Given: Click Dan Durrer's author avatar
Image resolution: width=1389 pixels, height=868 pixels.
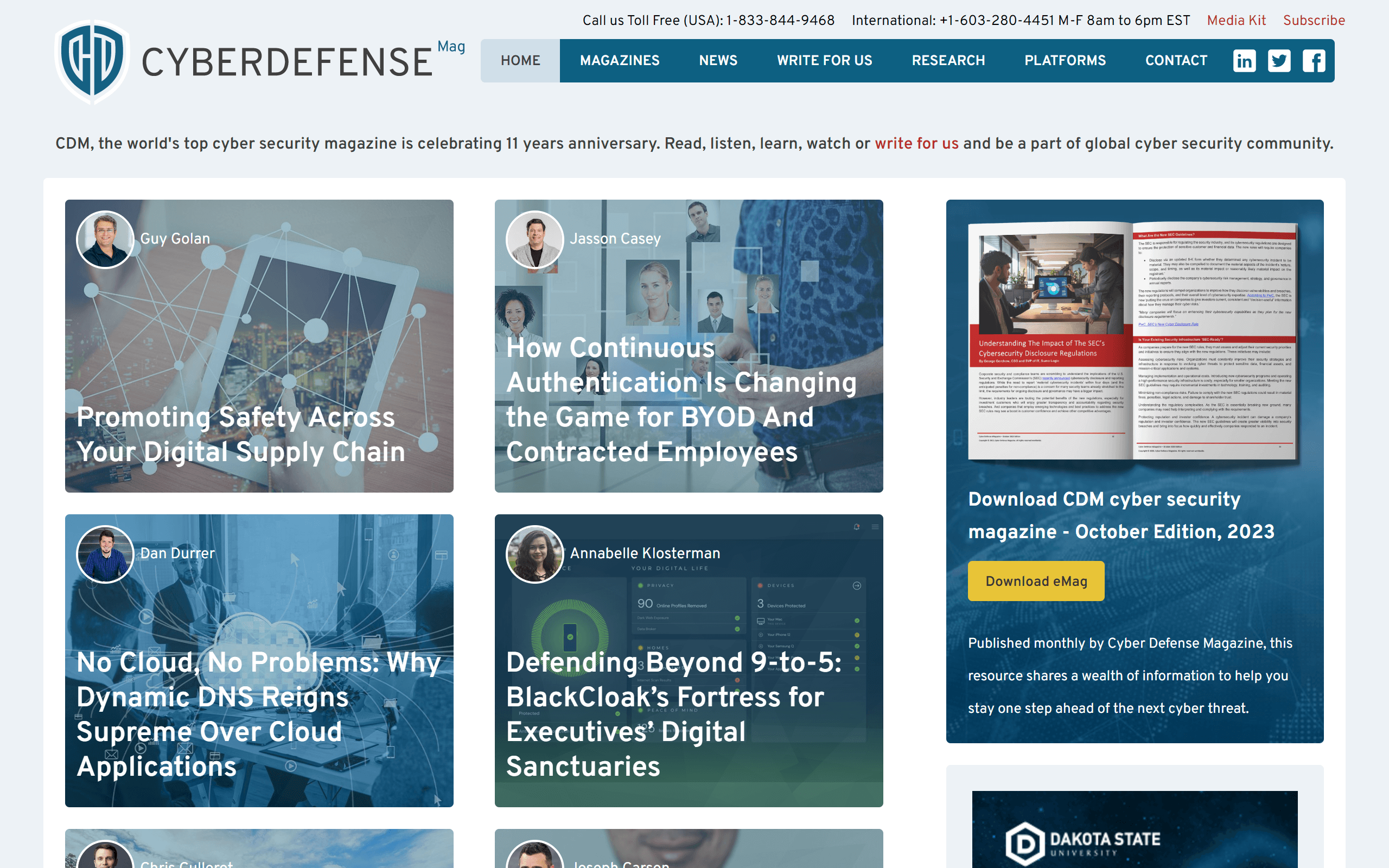Looking at the screenshot, I should [105, 554].
